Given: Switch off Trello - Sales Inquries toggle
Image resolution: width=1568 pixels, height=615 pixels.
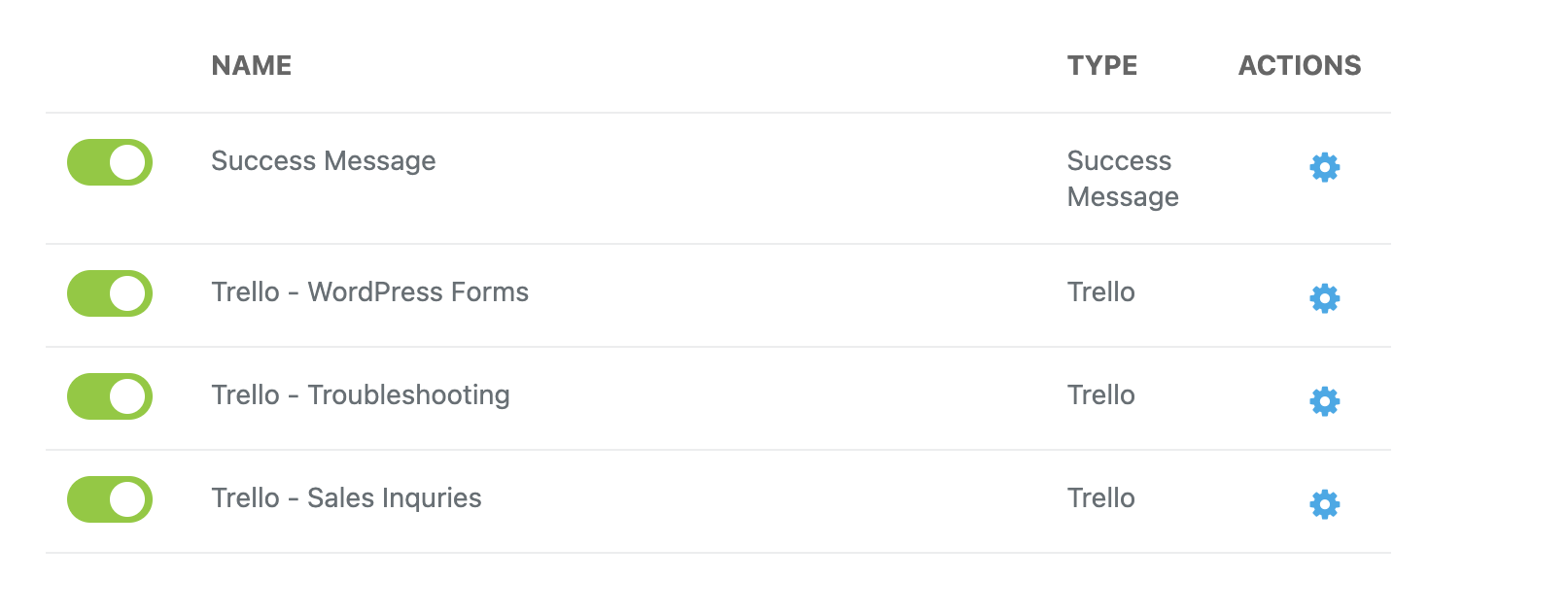Looking at the screenshot, I should (110, 499).
